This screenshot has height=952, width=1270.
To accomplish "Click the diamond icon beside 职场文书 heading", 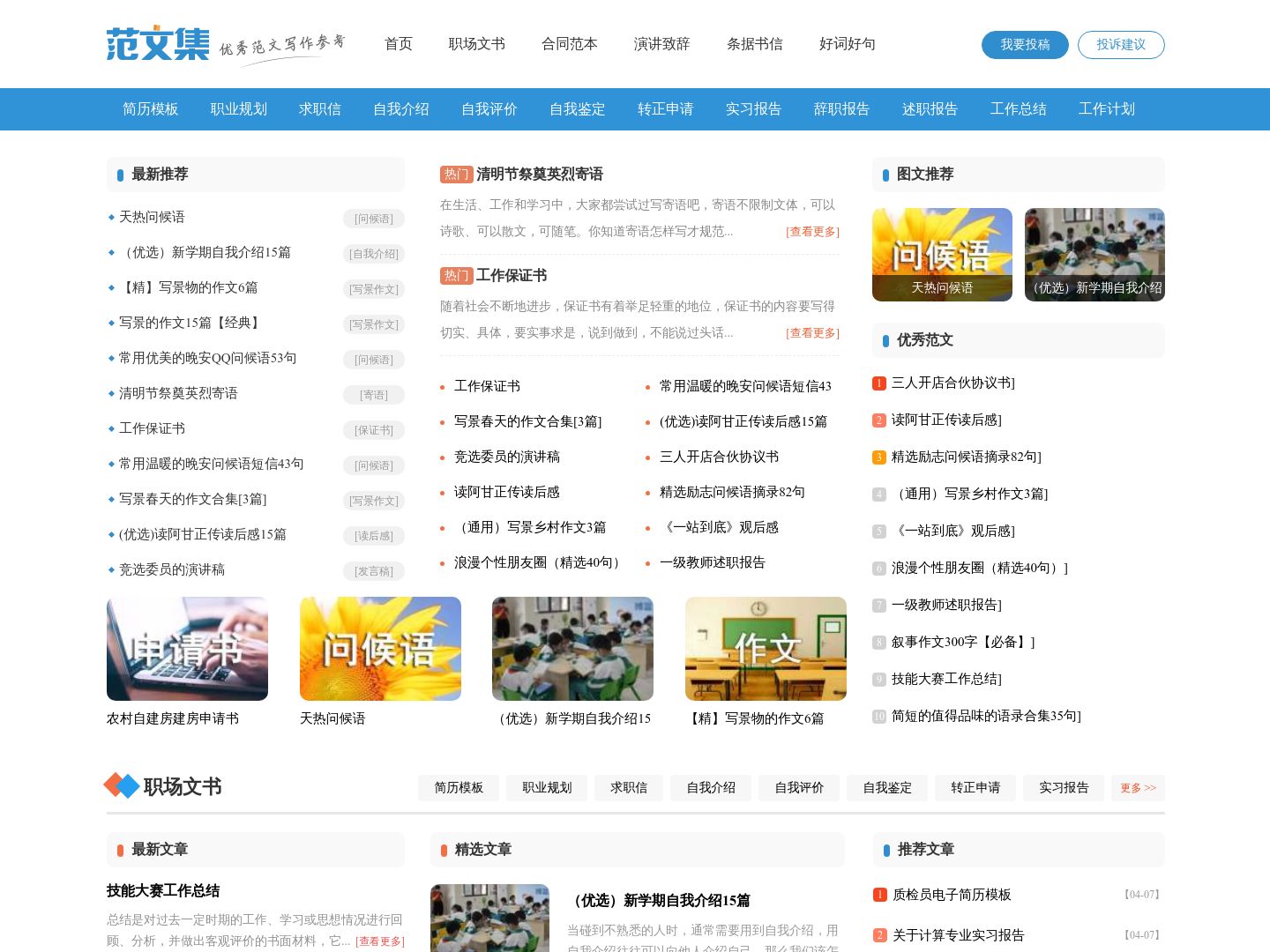I will click(122, 785).
